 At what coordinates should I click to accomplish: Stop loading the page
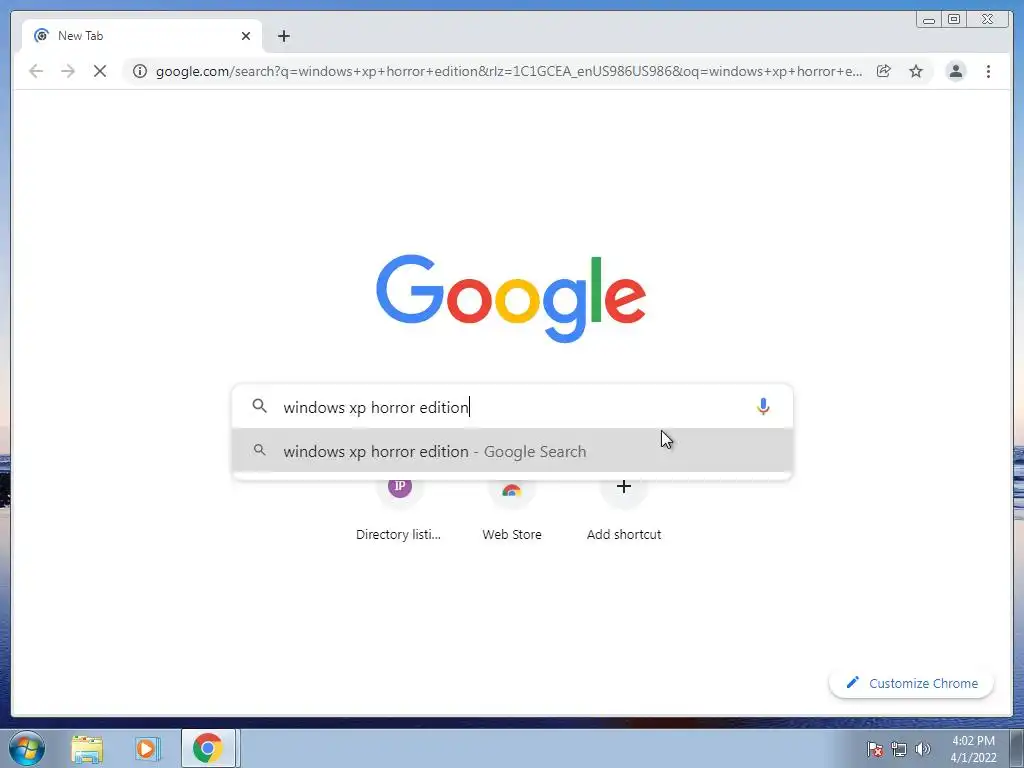pos(100,71)
